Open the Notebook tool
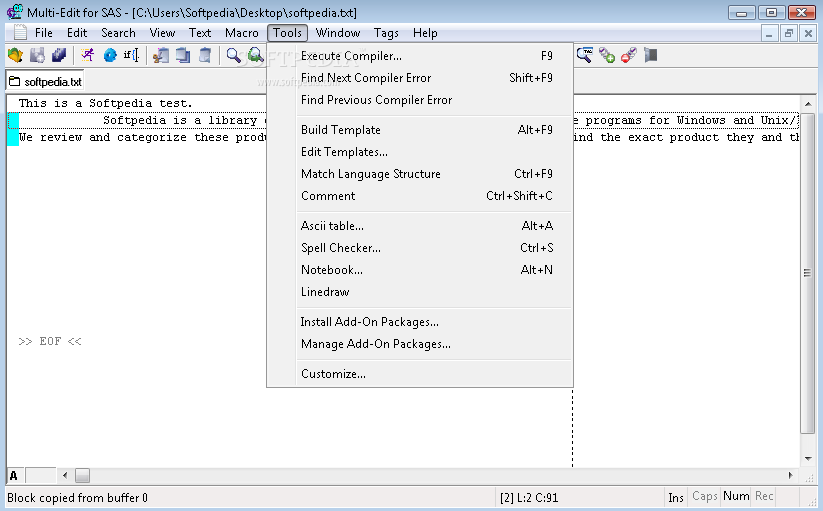 419,270
